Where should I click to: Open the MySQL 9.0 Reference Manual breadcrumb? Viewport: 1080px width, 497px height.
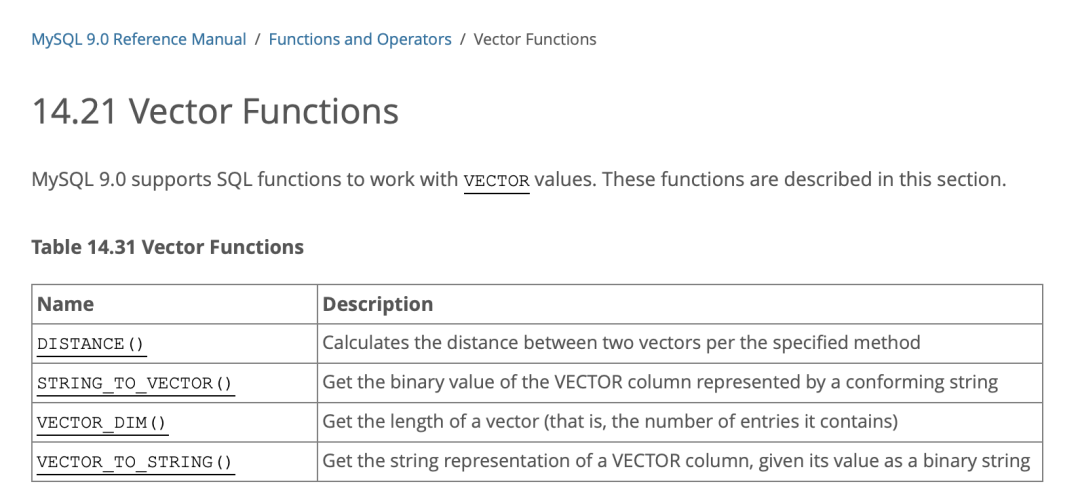tap(139, 40)
